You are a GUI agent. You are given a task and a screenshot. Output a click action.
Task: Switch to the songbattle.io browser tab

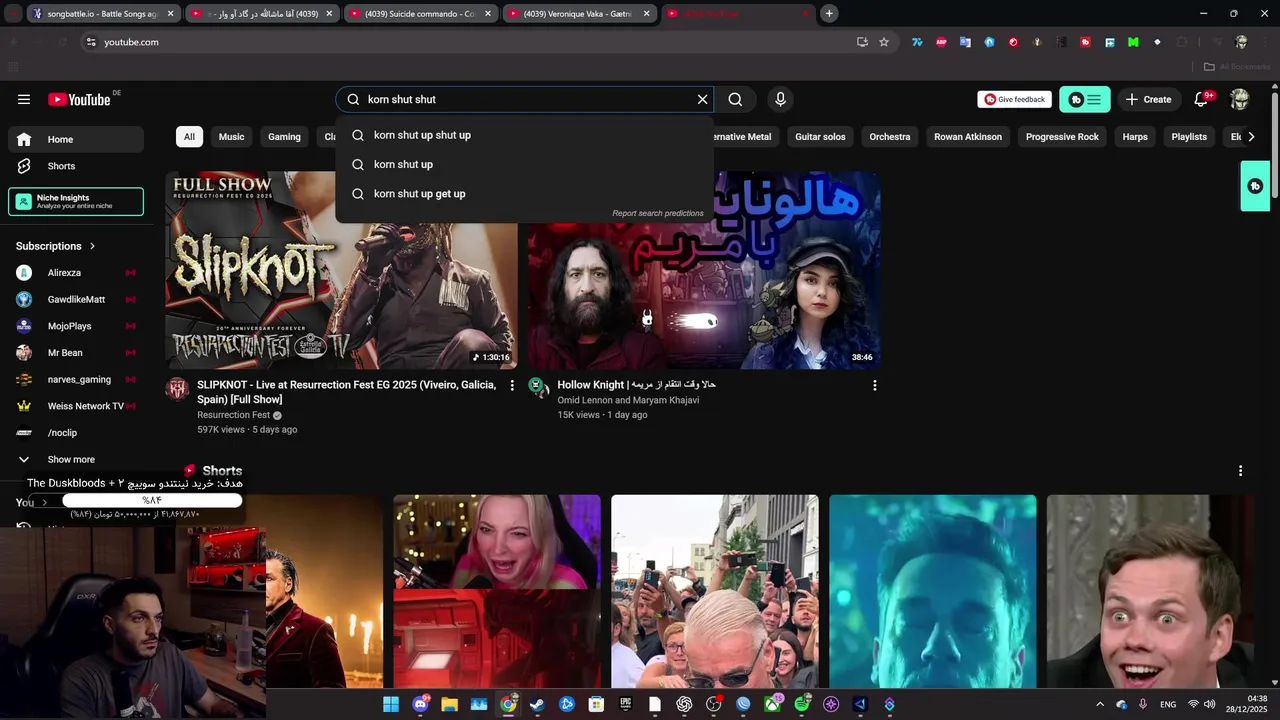pos(103,14)
